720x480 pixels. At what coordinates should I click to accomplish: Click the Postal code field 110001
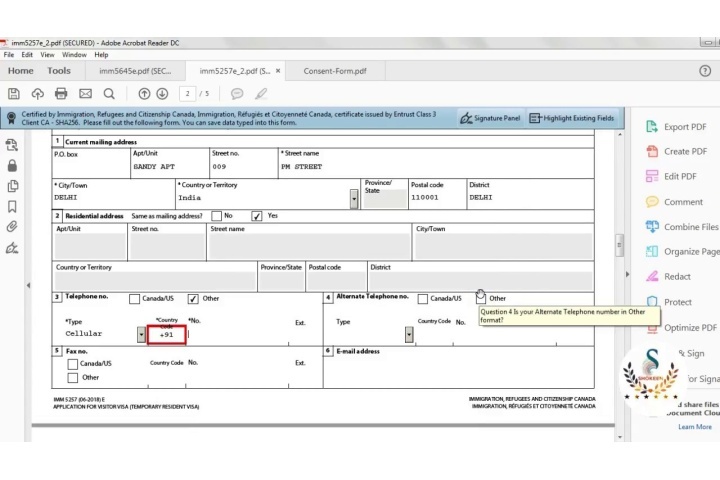point(437,198)
